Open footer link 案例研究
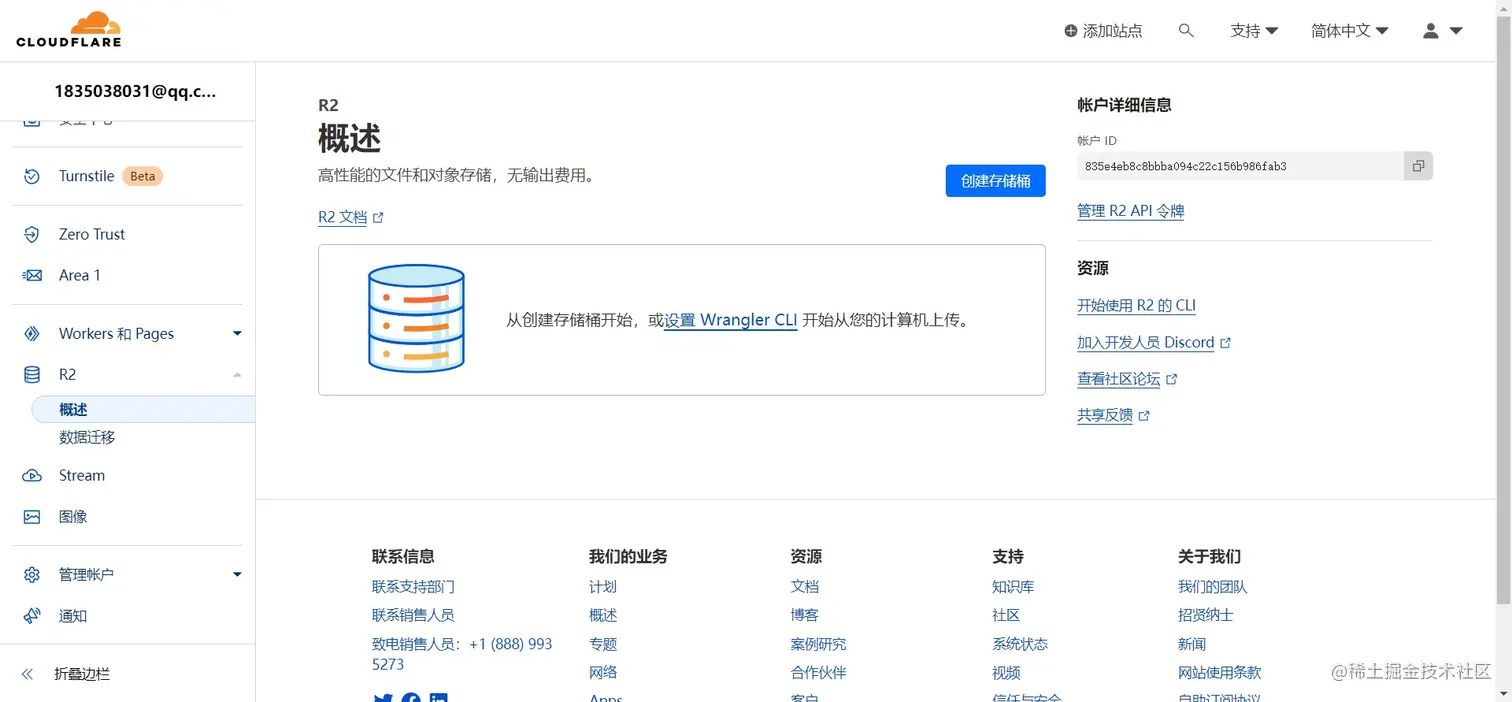 tap(818, 644)
